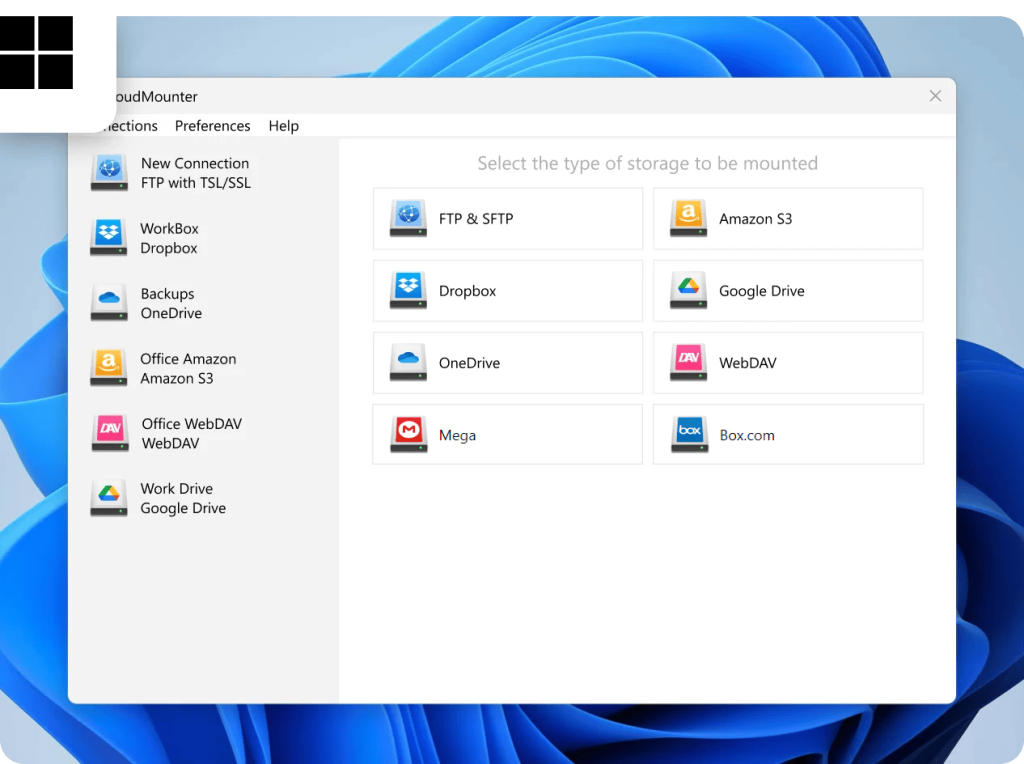
Task: Click the Windows logo
Action: pos(37,52)
